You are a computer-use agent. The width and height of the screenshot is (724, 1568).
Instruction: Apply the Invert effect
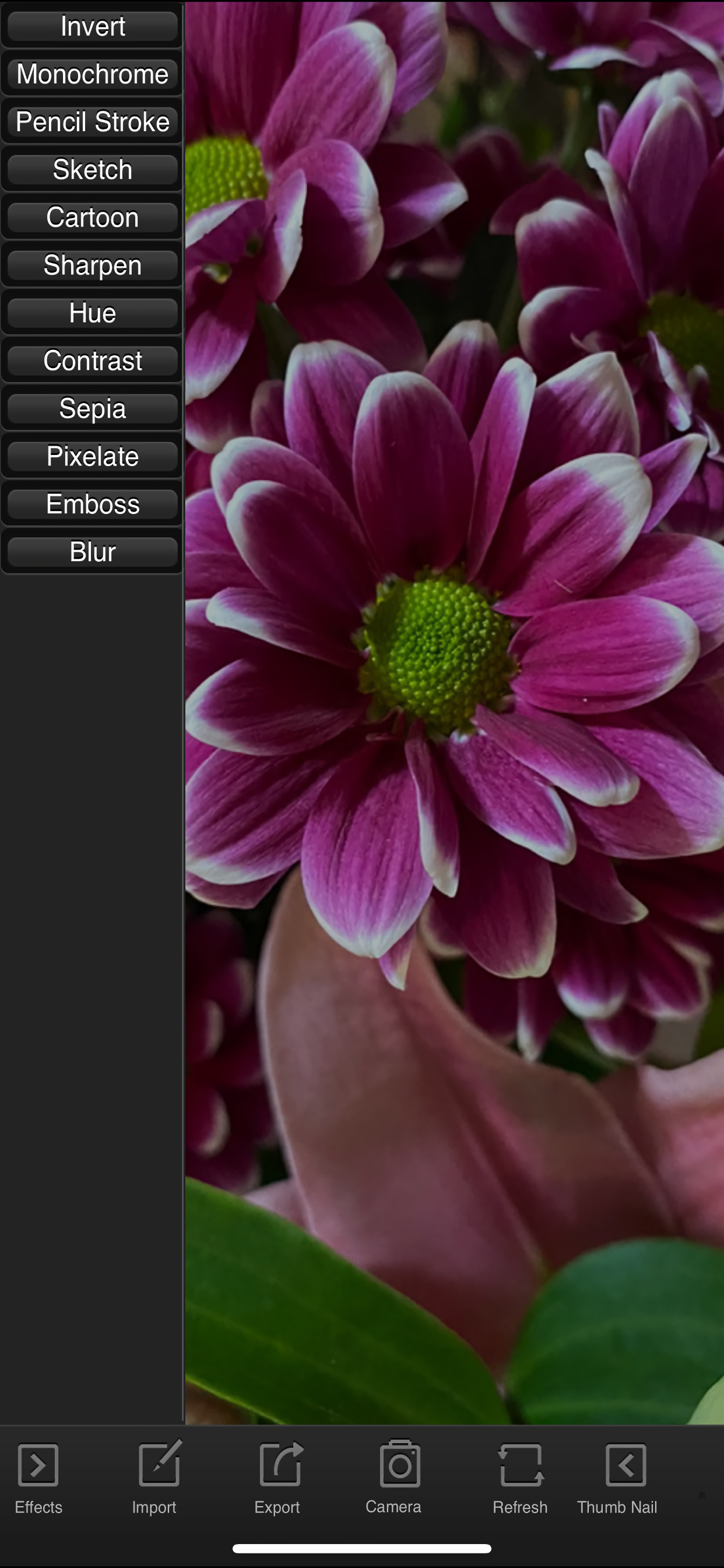(93, 27)
